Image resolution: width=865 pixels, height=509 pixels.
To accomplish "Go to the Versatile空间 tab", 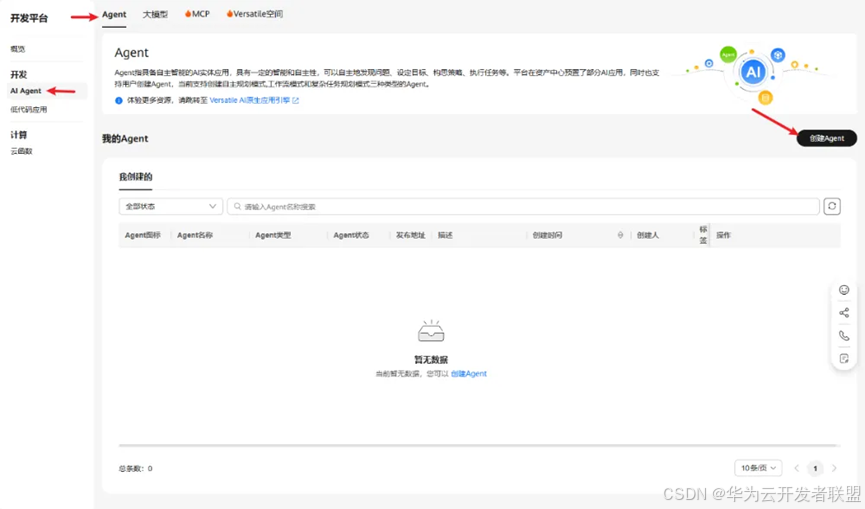I will [x=254, y=14].
